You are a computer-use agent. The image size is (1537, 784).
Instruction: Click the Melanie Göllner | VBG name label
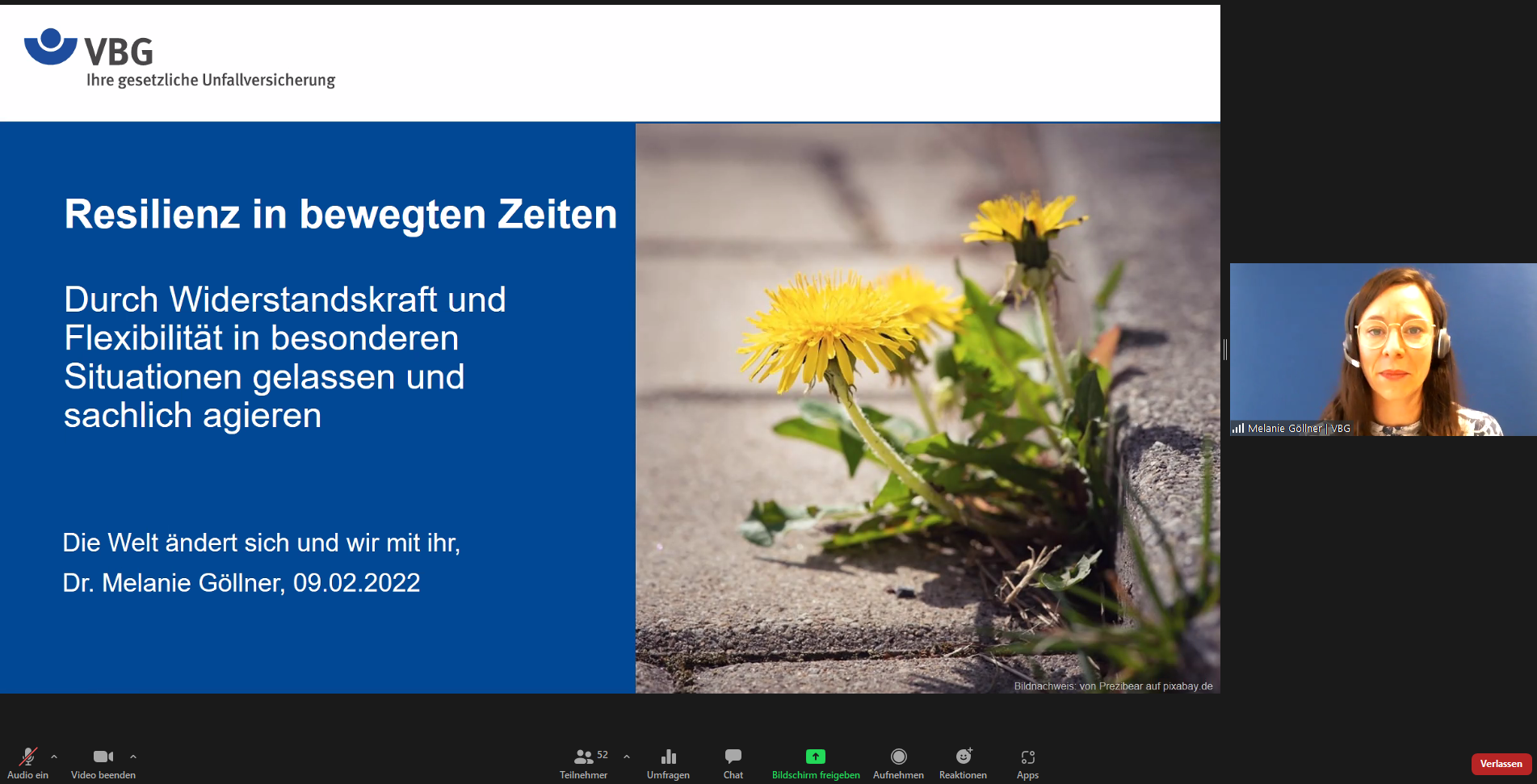1298,429
